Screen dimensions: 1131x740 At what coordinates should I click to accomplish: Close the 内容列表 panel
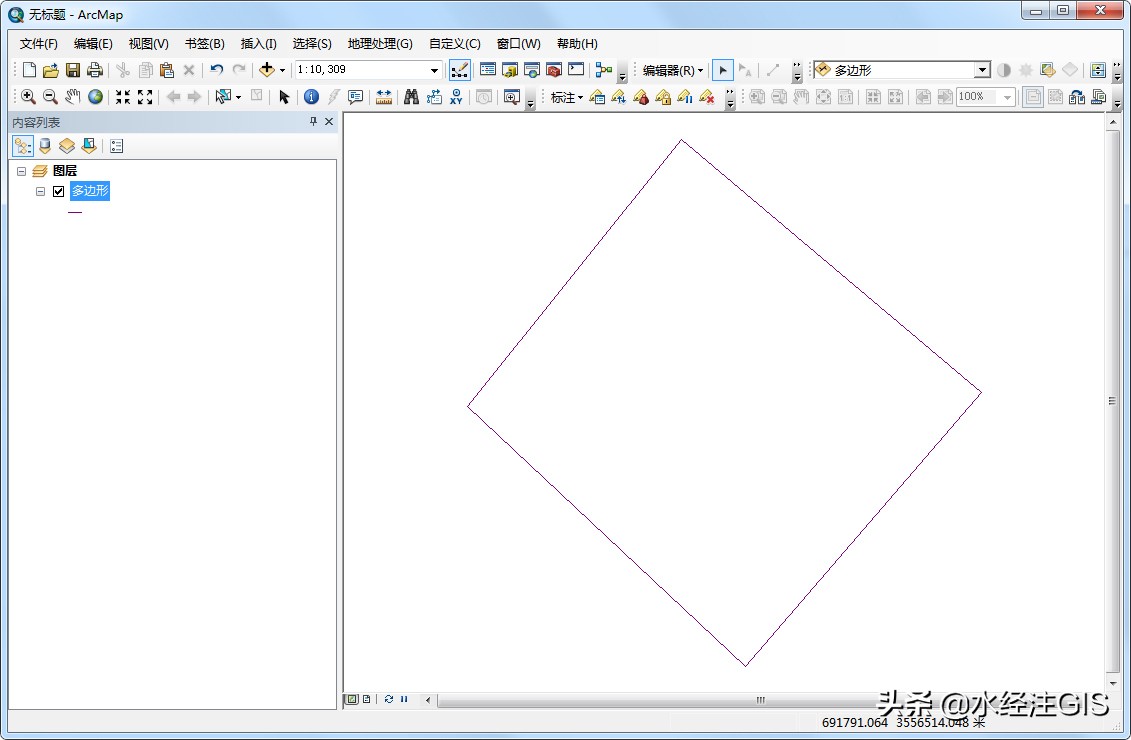coord(329,121)
